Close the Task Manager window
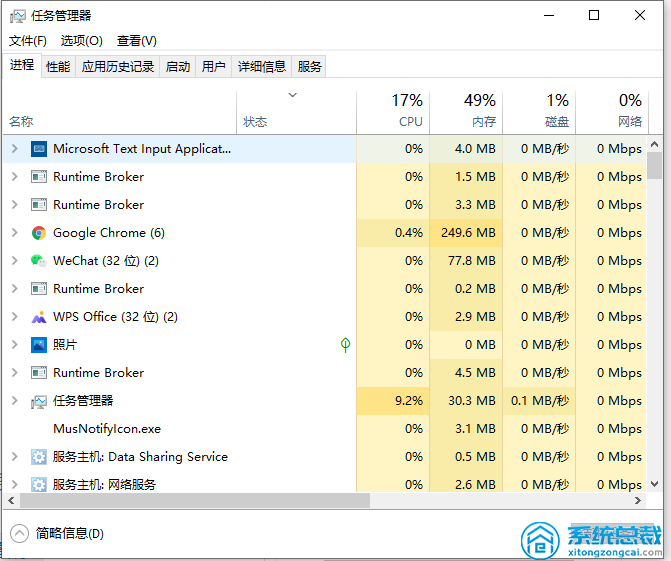Image resolution: width=671 pixels, height=561 pixels. click(x=640, y=16)
